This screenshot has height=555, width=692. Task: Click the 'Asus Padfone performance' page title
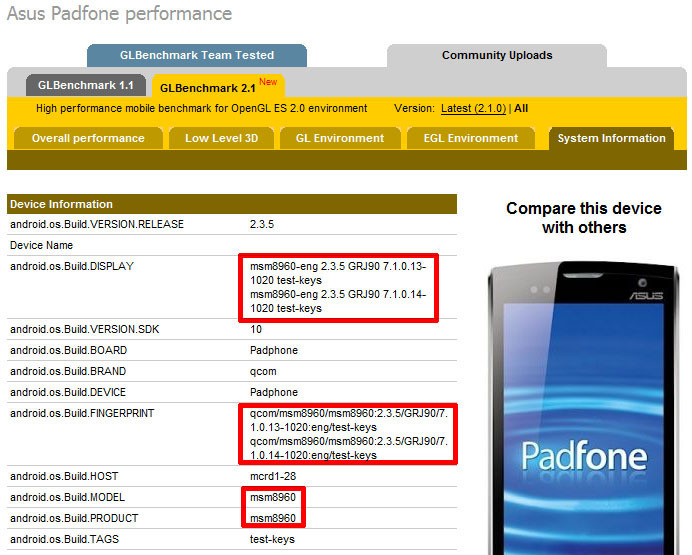(120, 14)
